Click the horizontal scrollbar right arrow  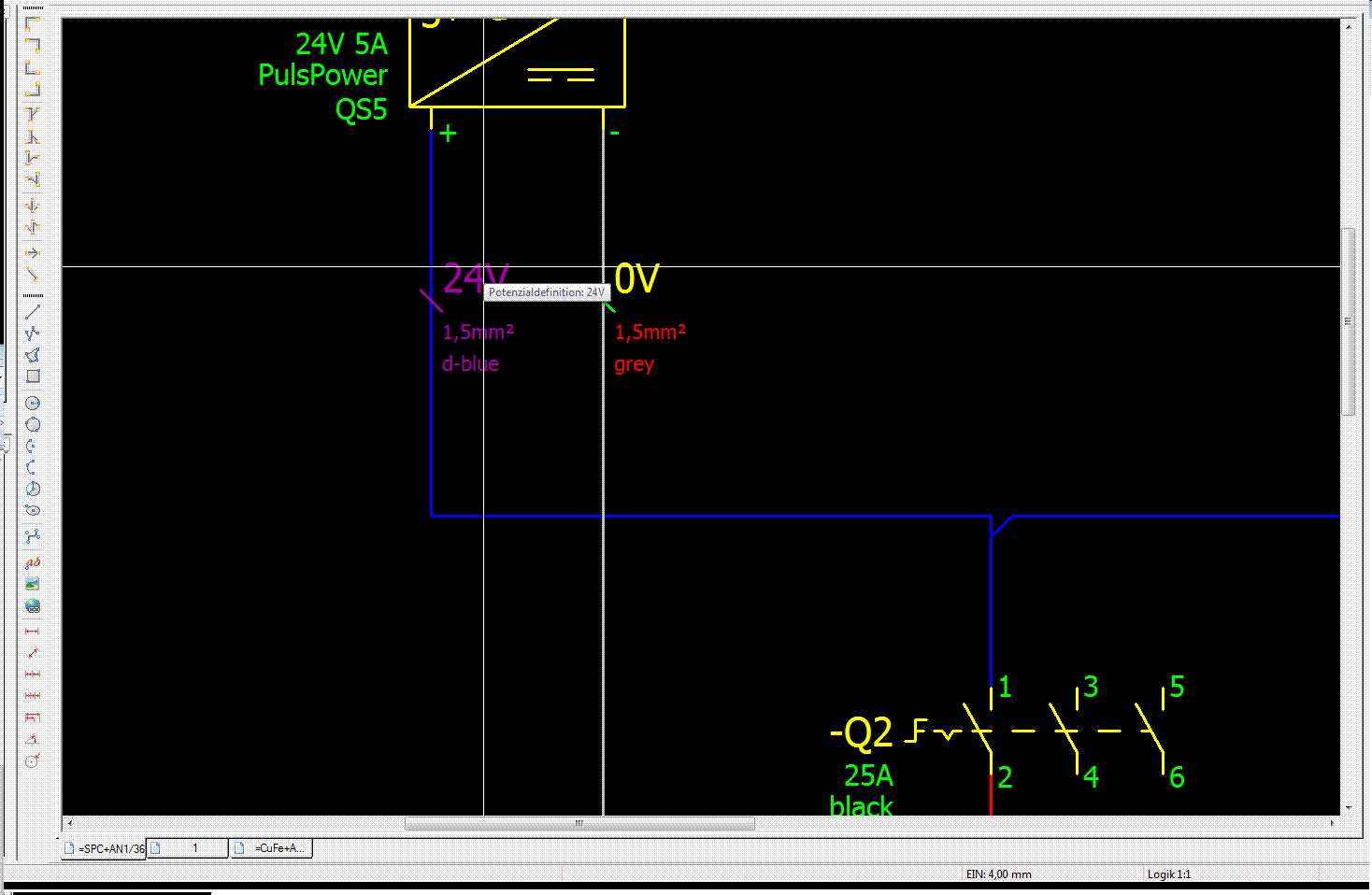(x=1332, y=823)
